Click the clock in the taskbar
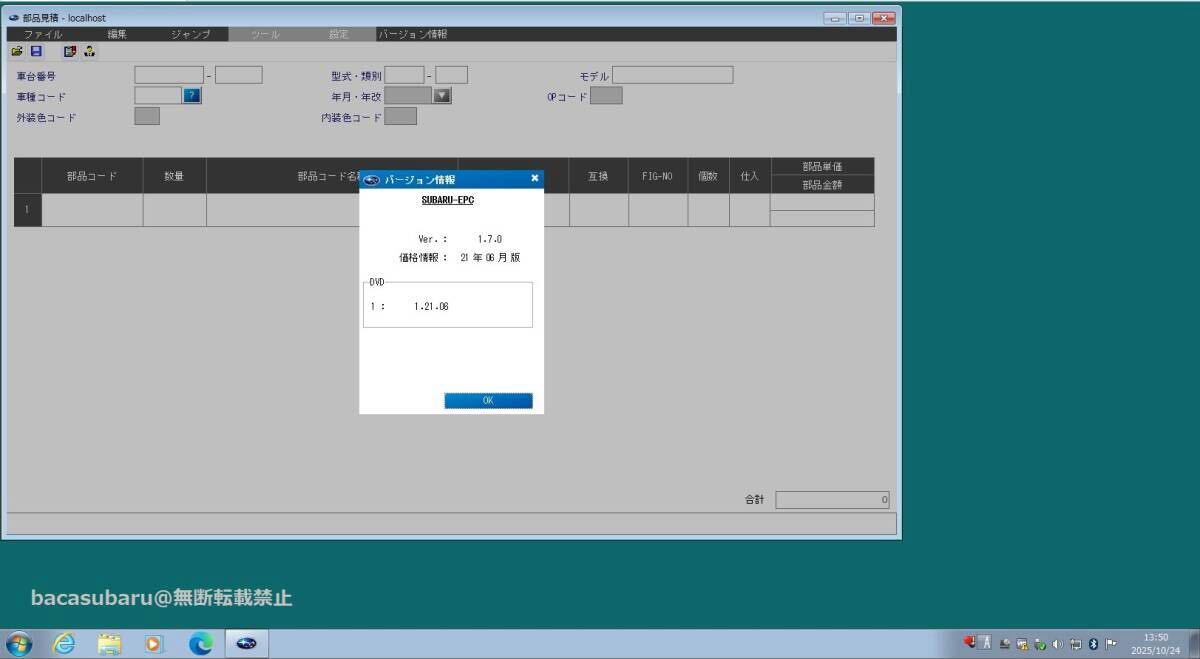This screenshot has width=1200, height=659. click(x=1155, y=643)
